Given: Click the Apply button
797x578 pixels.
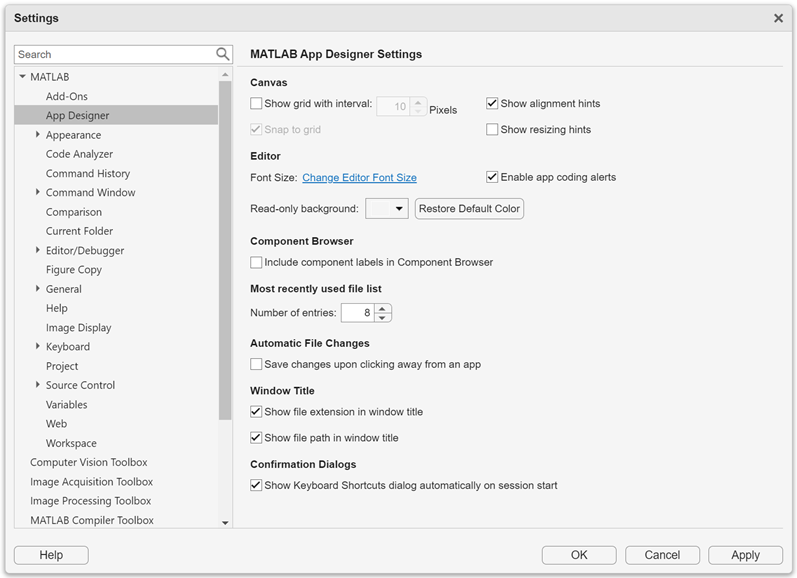Looking at the screenshot, I should (745, 555).
